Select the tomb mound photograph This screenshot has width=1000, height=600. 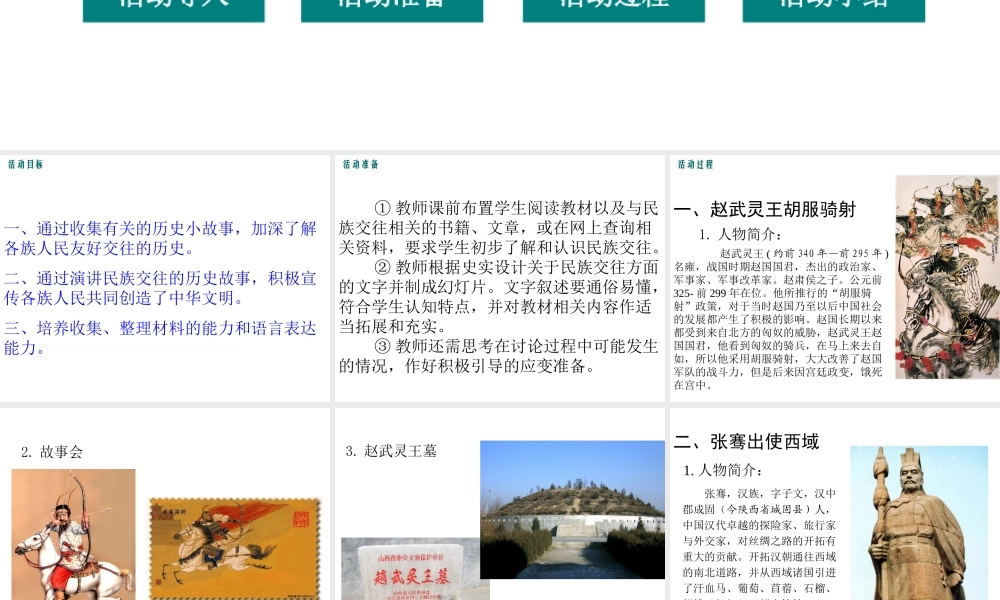(x=572, y=509)
